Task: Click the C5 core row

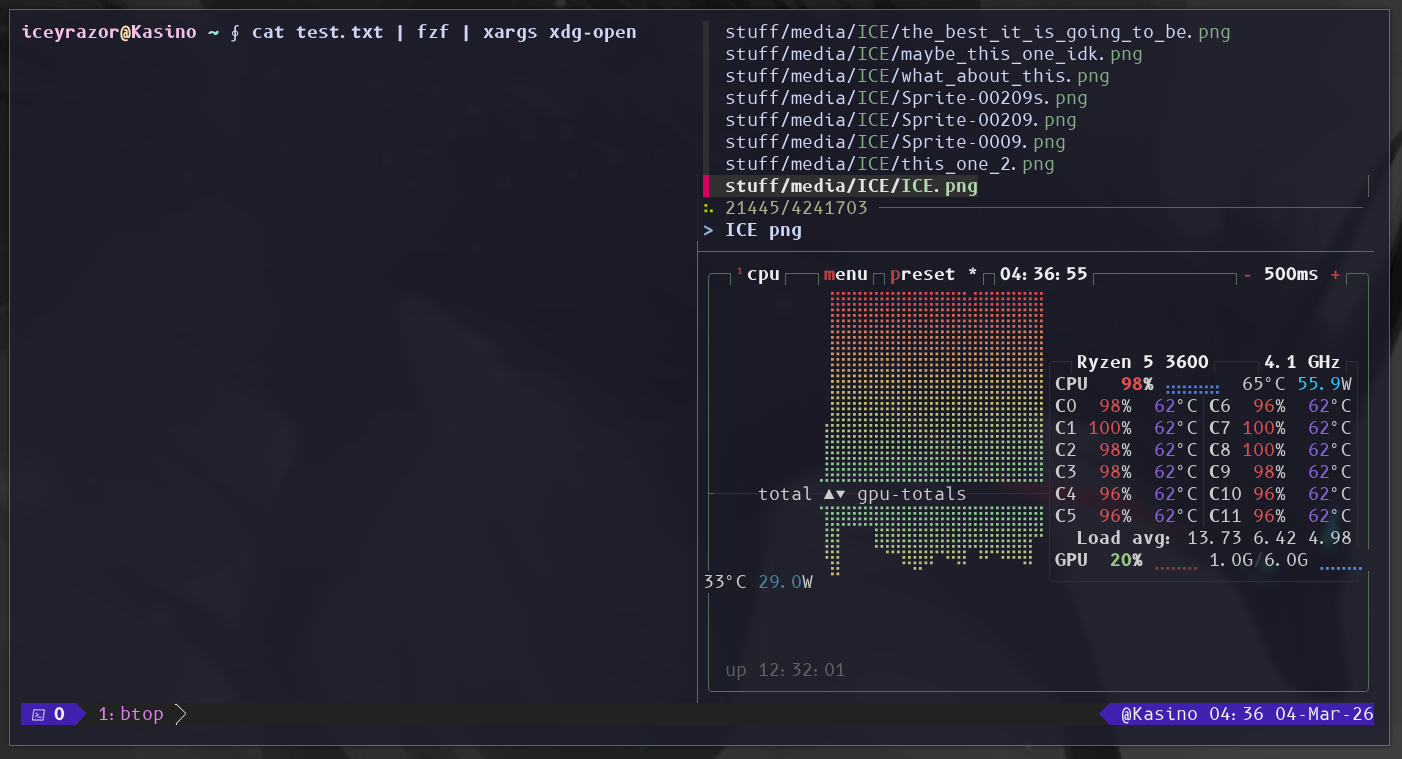Action: (x=1126, y=516)
